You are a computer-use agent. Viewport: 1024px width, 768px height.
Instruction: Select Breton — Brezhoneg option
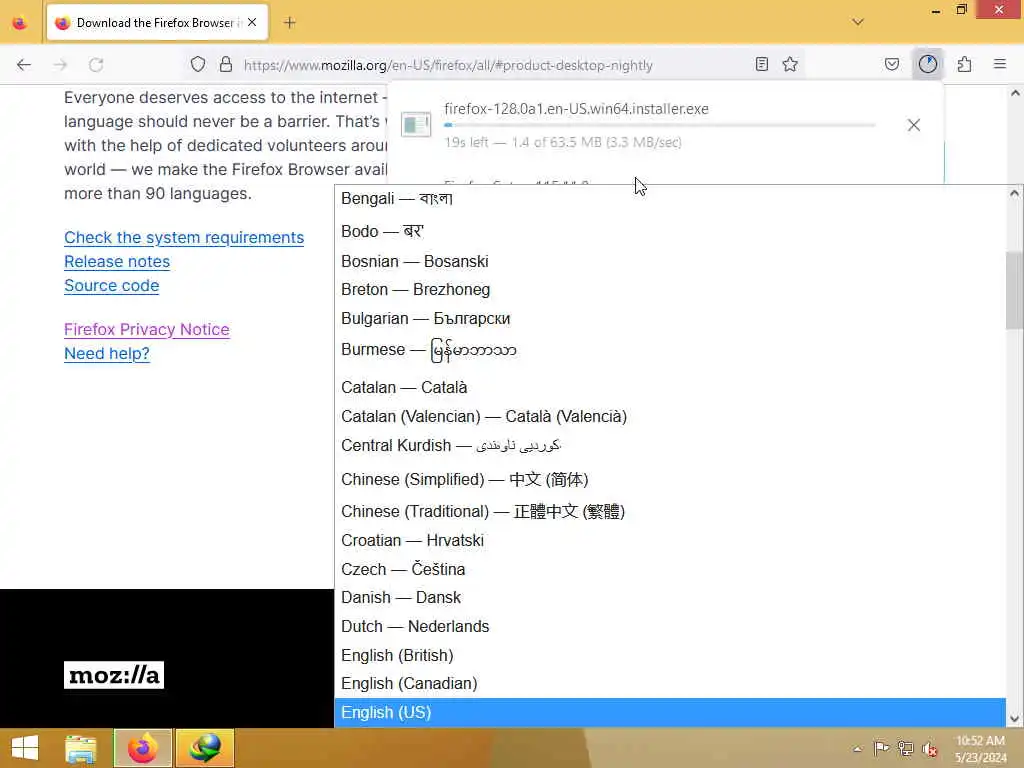[670, 289]
